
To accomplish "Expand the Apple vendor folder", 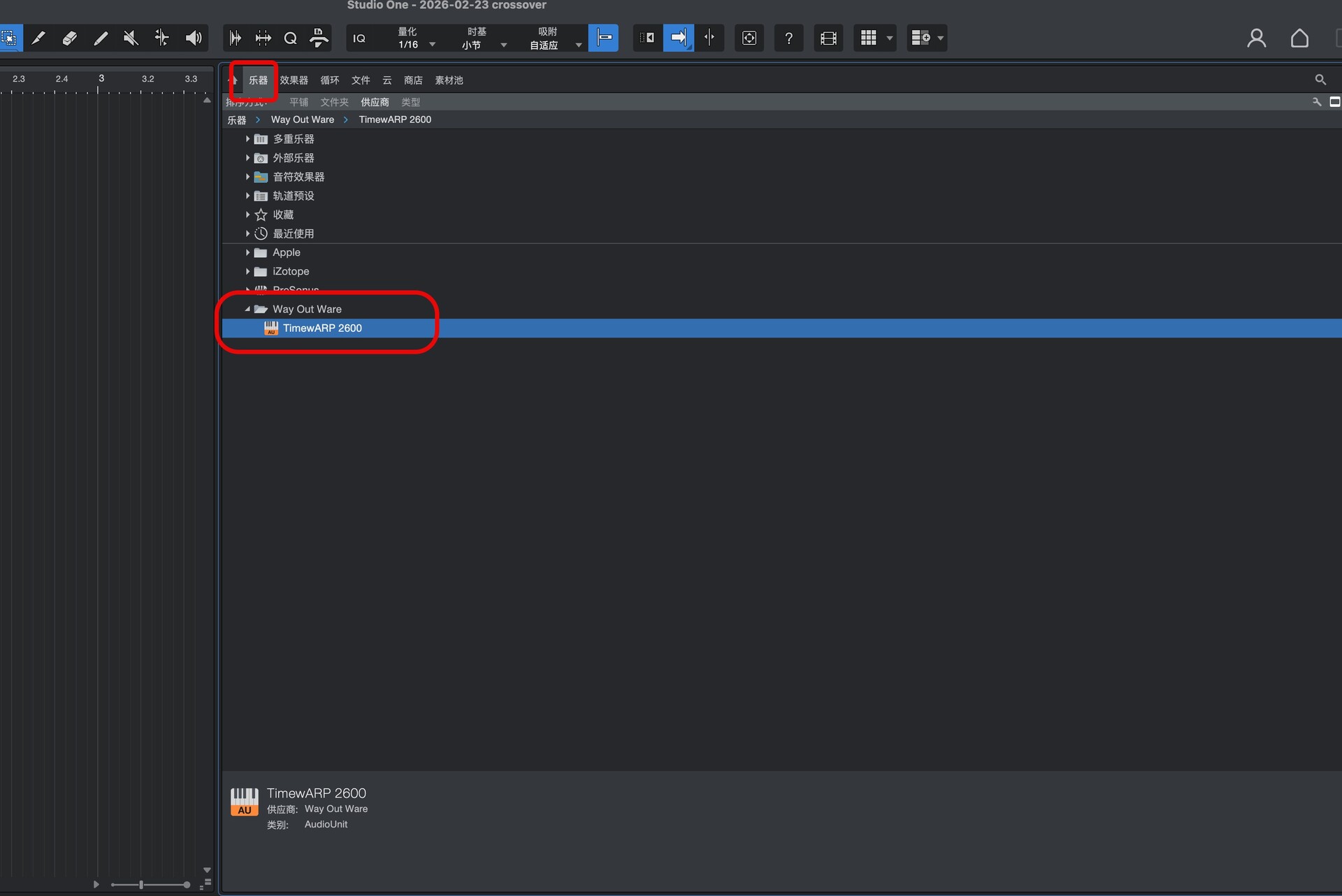I will [x=247, y=252].
